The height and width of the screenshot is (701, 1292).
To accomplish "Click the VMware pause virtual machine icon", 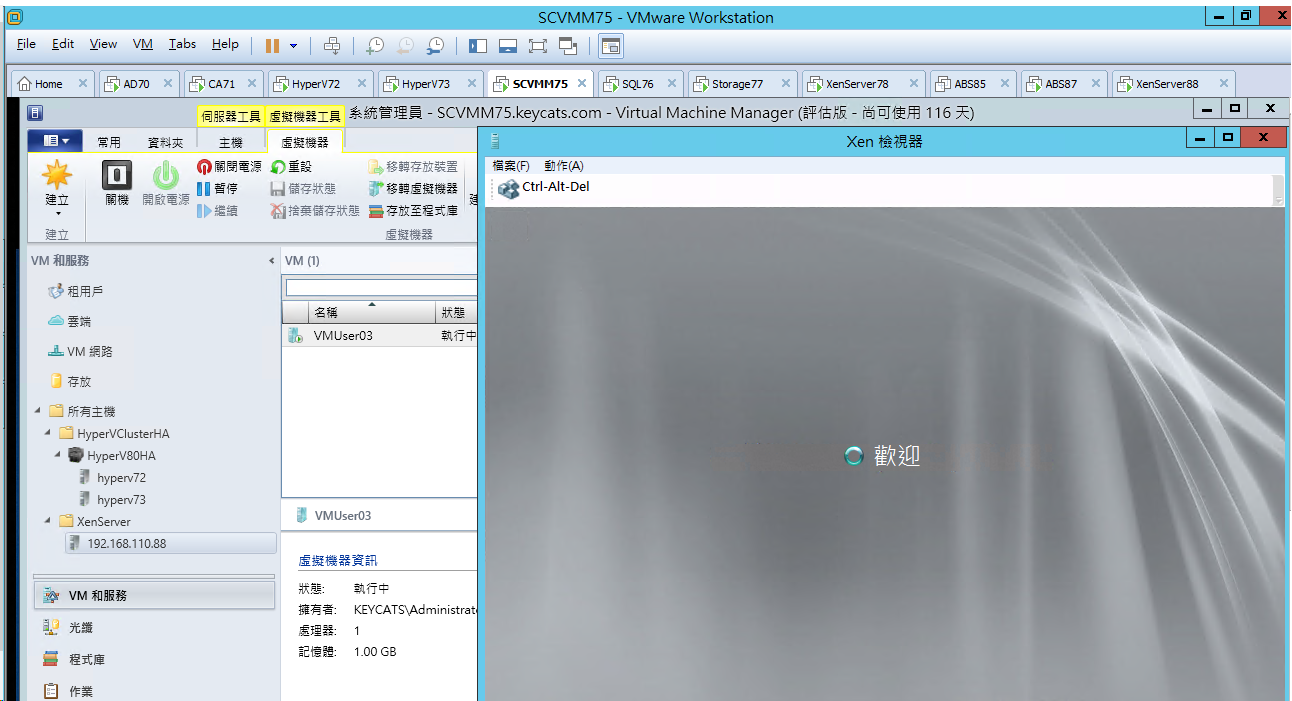I will pyautogui.click(x=272, y=45).
